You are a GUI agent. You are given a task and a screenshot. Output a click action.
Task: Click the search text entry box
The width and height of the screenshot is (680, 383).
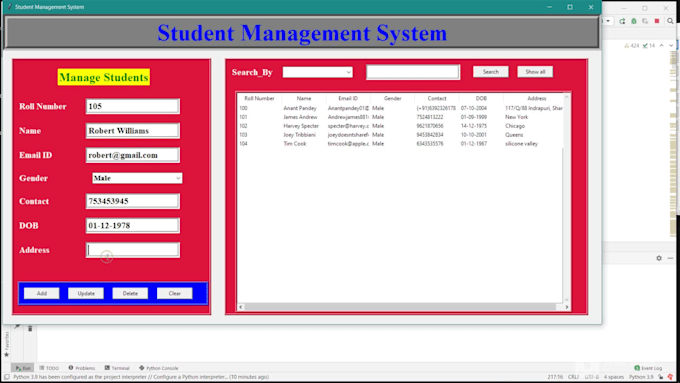(x=413, y=72)
